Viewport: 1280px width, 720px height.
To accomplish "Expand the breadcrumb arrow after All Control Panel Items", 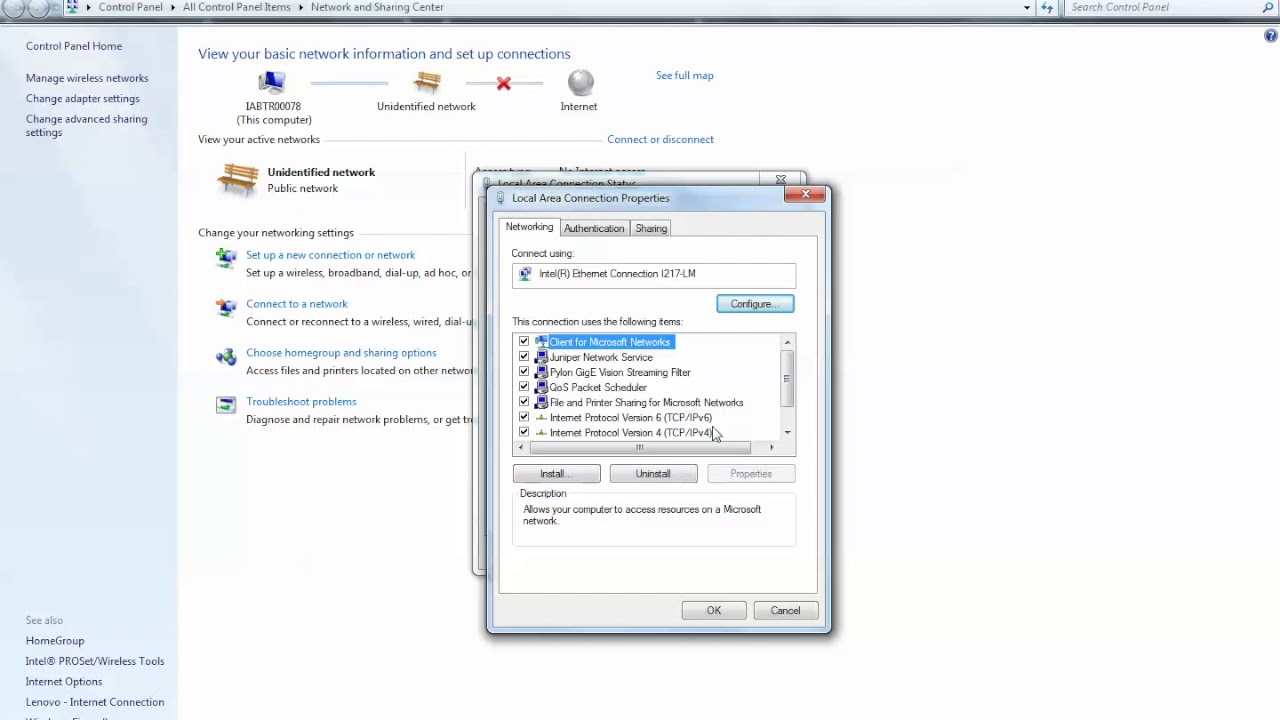I will coord(300,7).
